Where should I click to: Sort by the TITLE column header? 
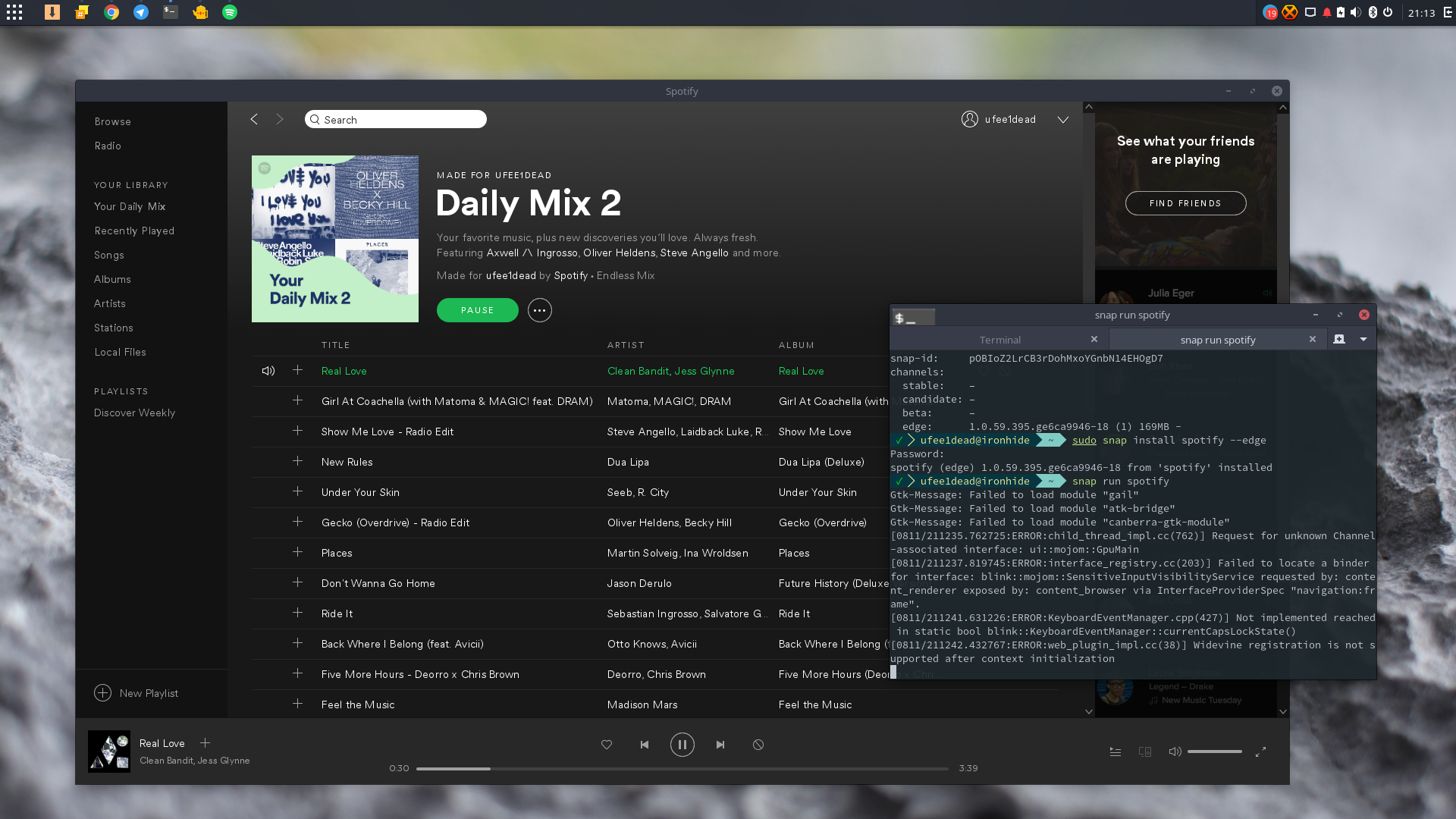pos(335,345)
